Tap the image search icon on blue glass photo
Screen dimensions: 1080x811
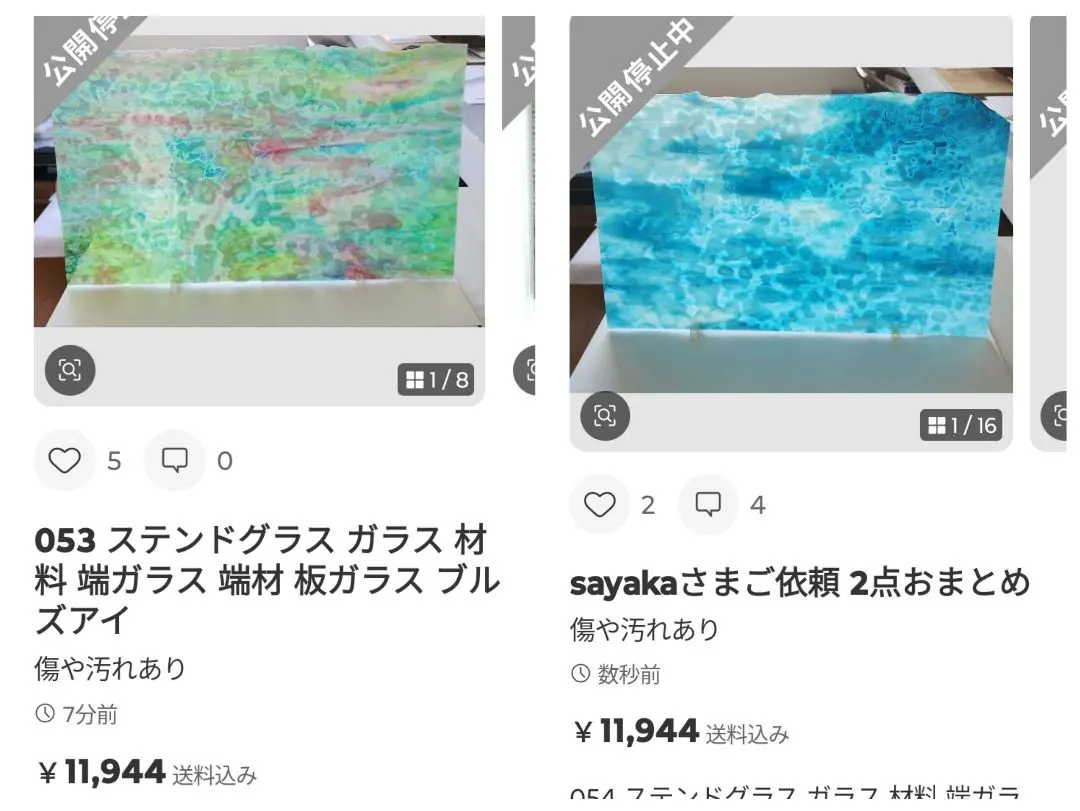pos(605,415)
